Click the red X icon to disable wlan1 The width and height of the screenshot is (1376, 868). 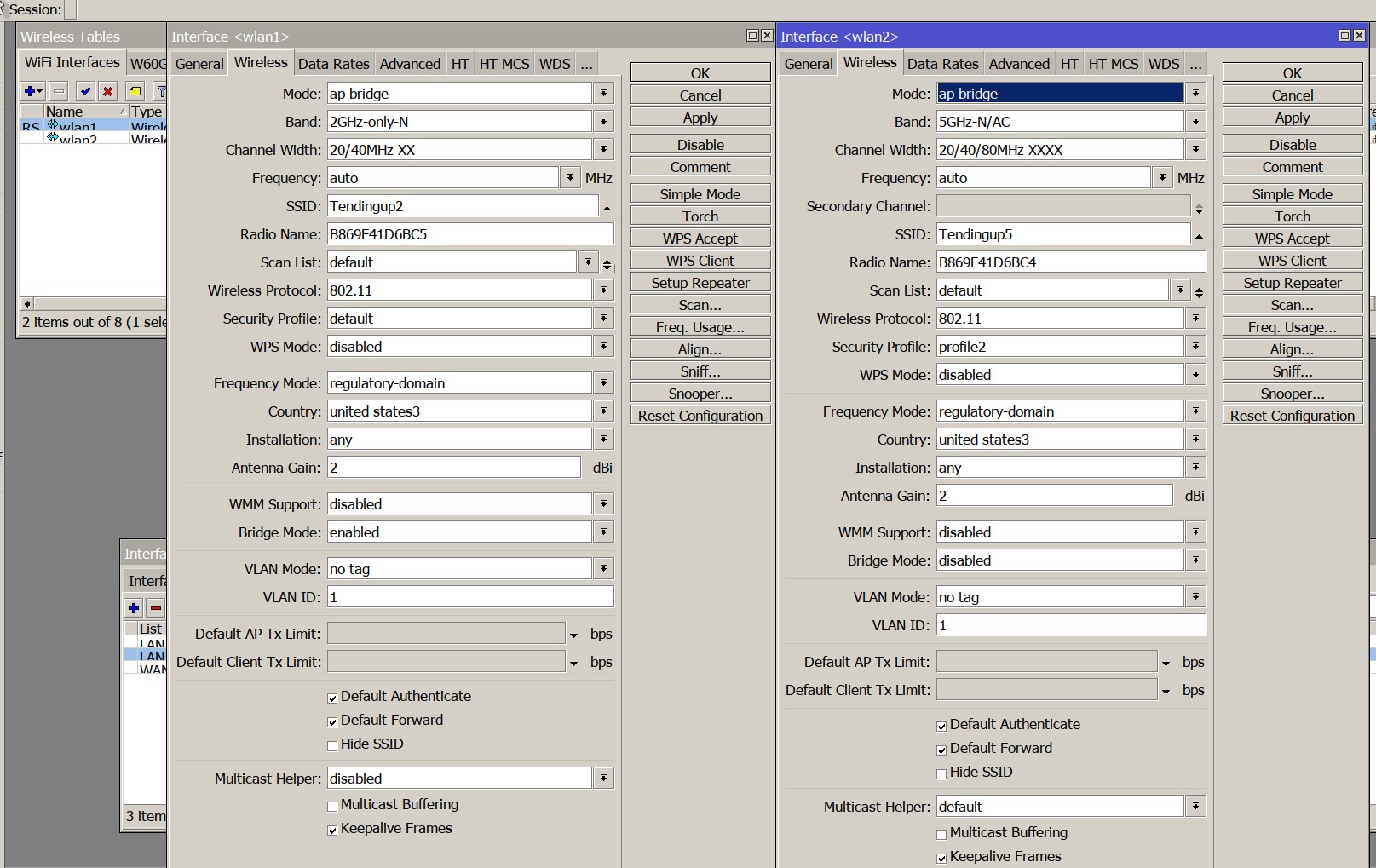[107, 91]
